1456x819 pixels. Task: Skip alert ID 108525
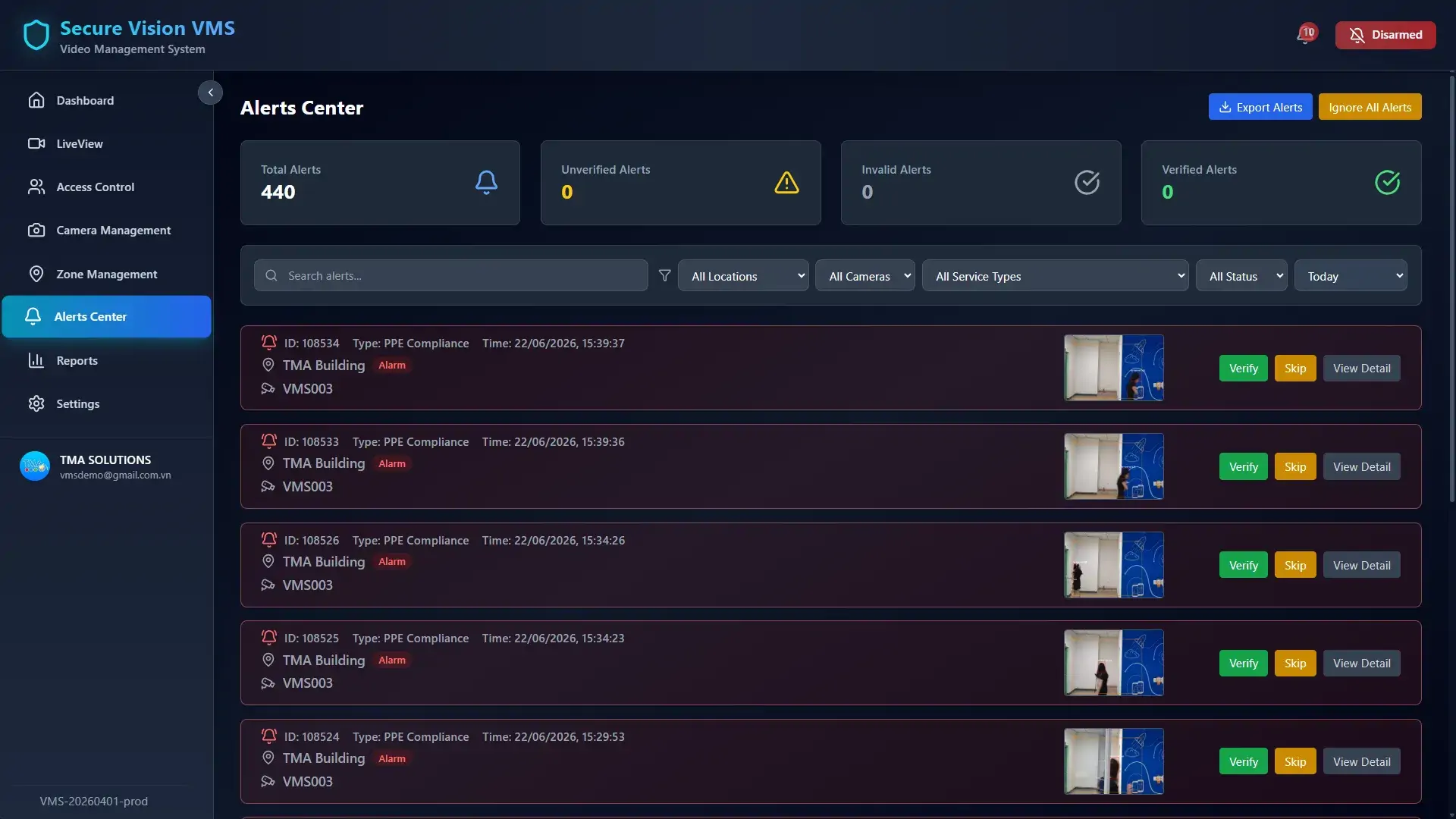1295,663
